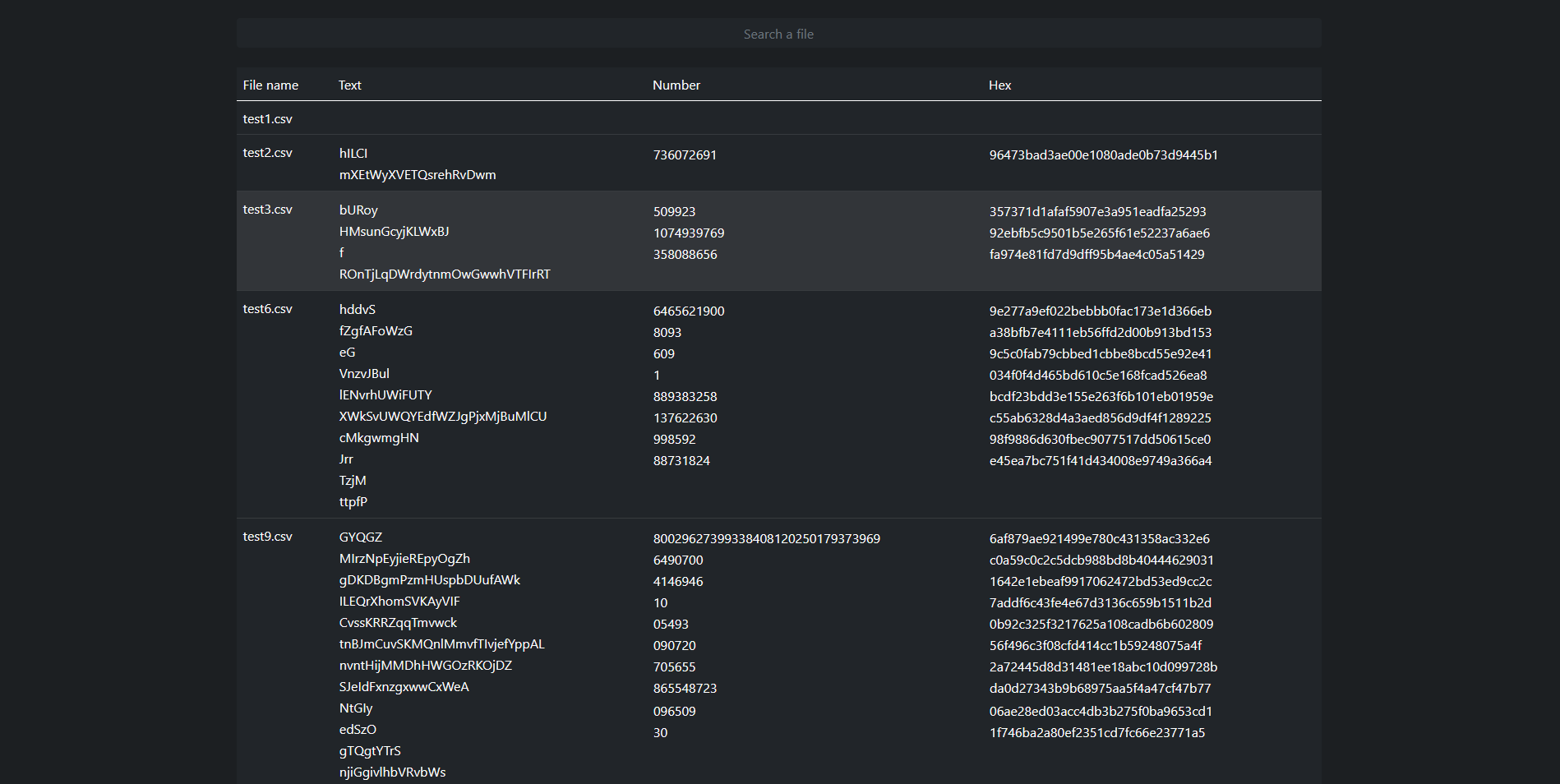1560x784 pixels.
Task: Click text value HMsunGcyjKLWxBJ
Action: (x=395, y=232)
